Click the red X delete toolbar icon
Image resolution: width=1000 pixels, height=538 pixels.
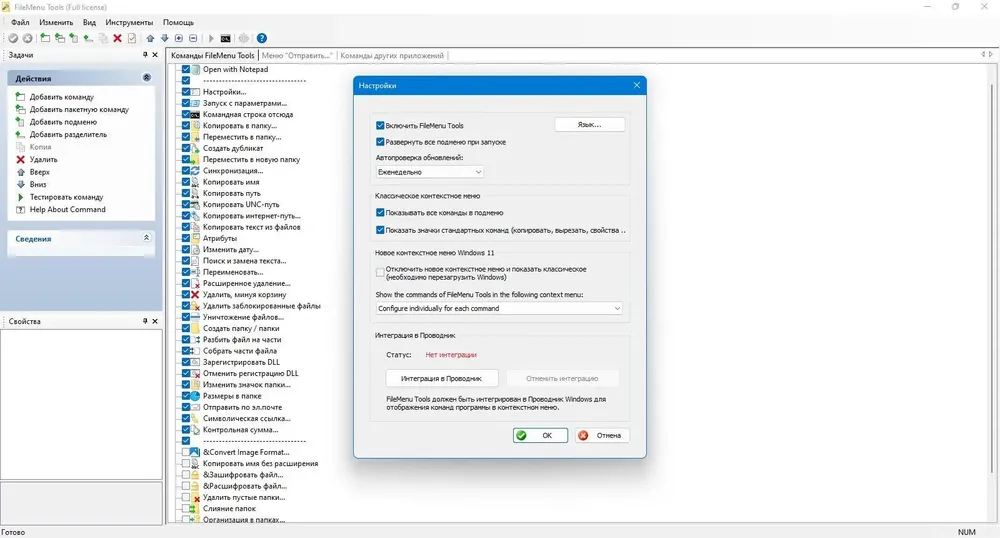coord(117,38)
